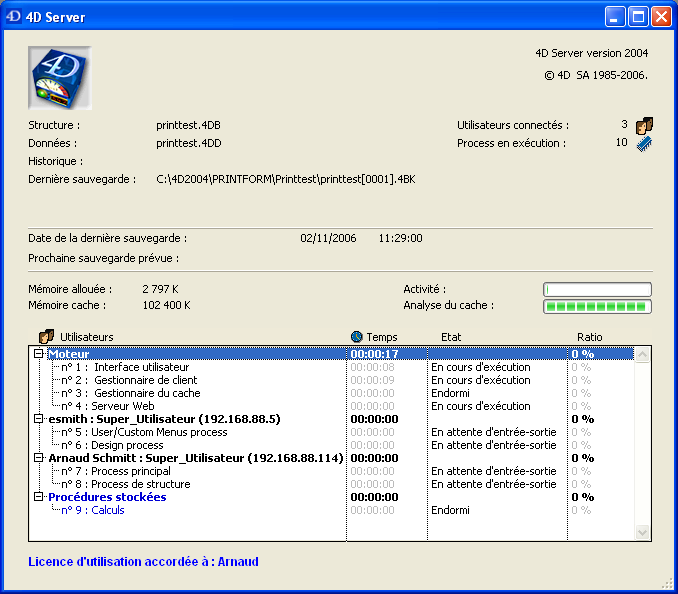Click the 4D Server application logo
Viewport: 678px width, 594px height.
pos(60,78)
